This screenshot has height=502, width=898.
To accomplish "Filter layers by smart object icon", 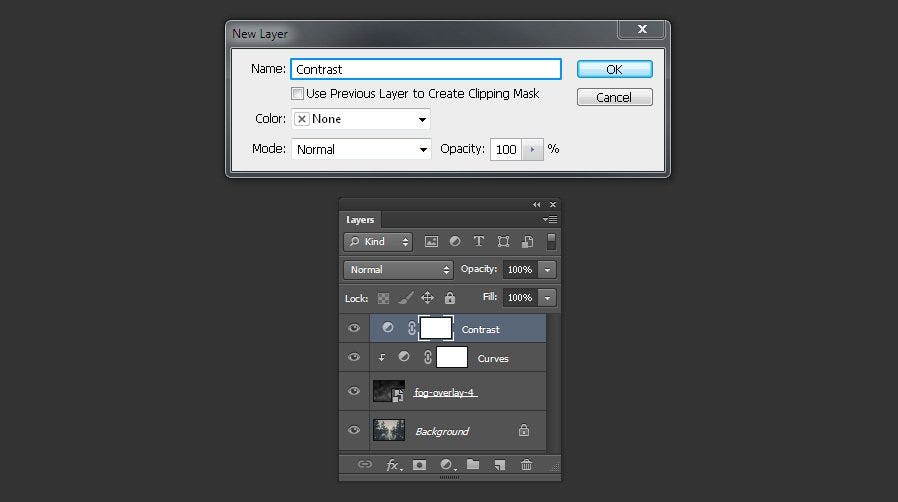I will (x=527, y=242).
